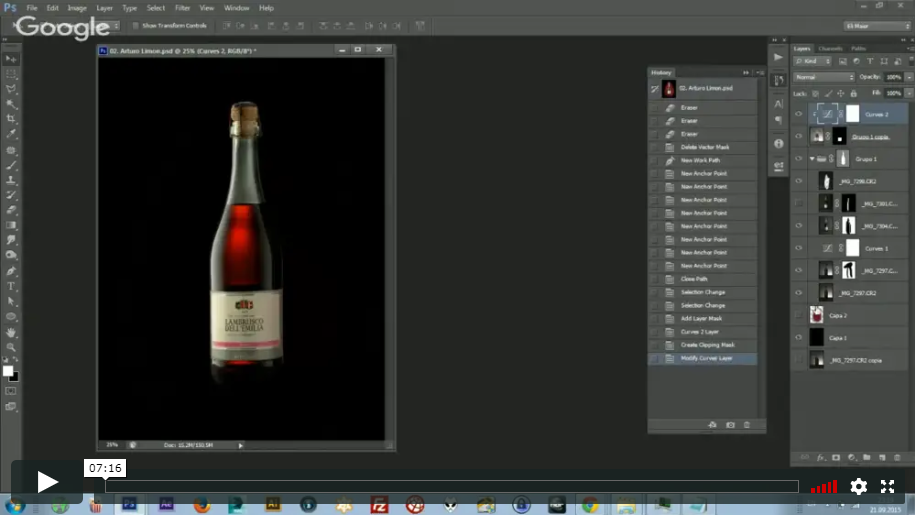The width and height of the screenshot is (915, 515).
Task: Hide the Grupo 1 copia layer
Action: pos(799,136)
